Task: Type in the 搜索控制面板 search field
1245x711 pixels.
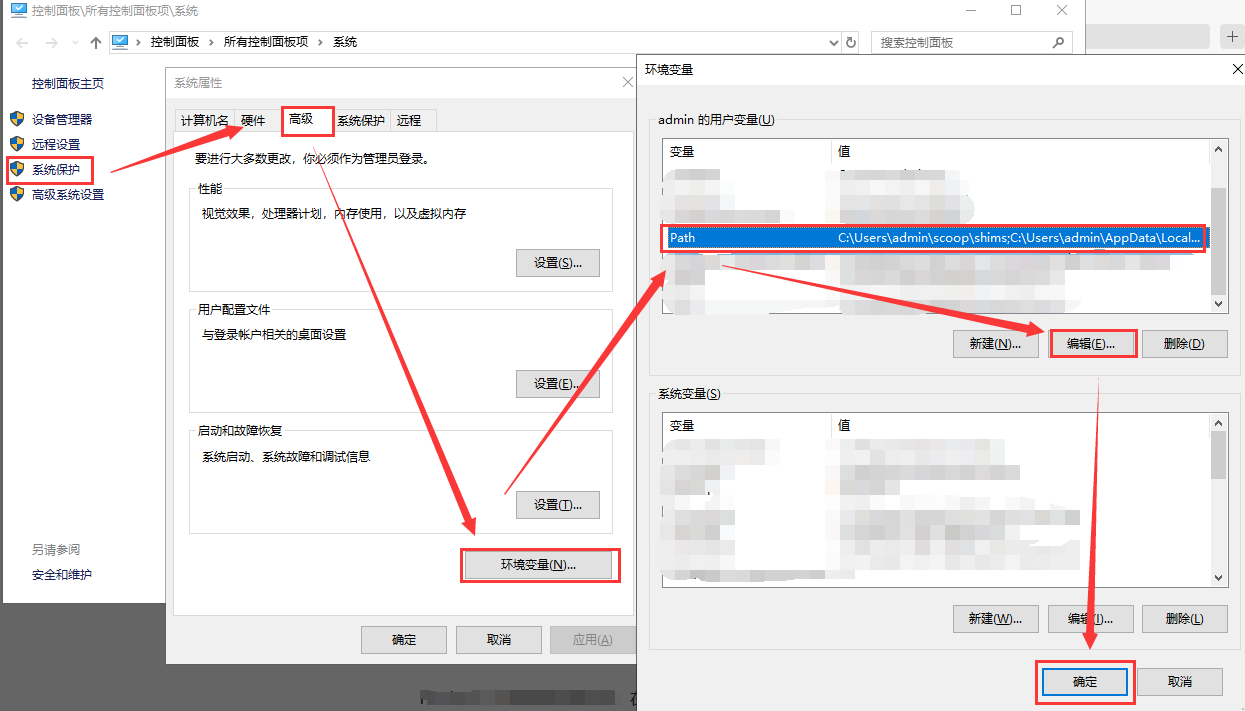Action: (x=960, y=43)
